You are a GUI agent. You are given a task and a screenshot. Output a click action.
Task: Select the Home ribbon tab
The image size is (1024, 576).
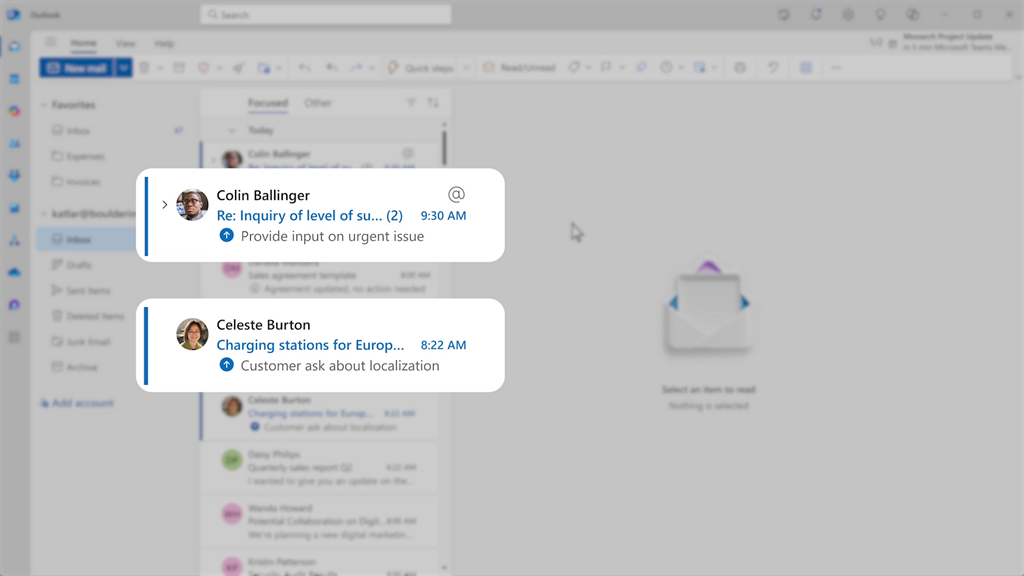(x=84, y=43)
